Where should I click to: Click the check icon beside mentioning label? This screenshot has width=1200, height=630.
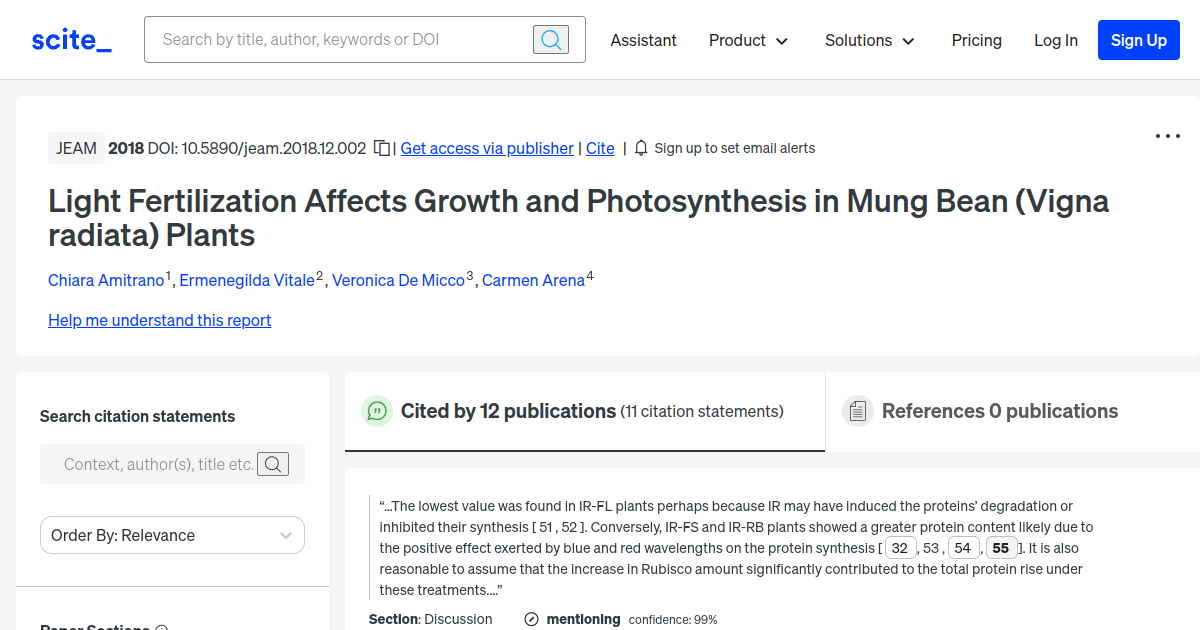click(530, 619)
